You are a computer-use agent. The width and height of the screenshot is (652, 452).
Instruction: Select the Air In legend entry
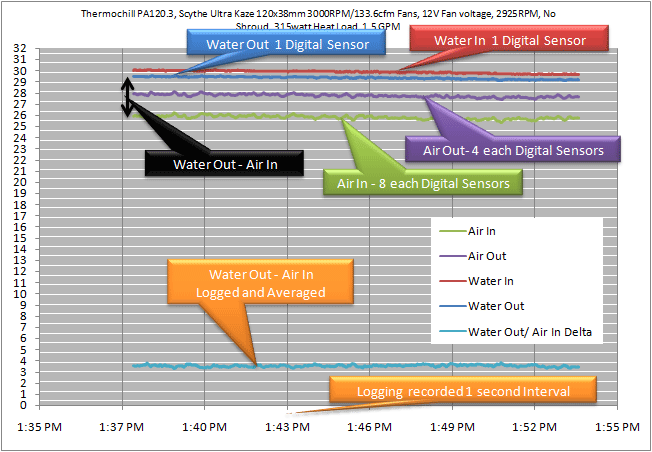[482, 231]
